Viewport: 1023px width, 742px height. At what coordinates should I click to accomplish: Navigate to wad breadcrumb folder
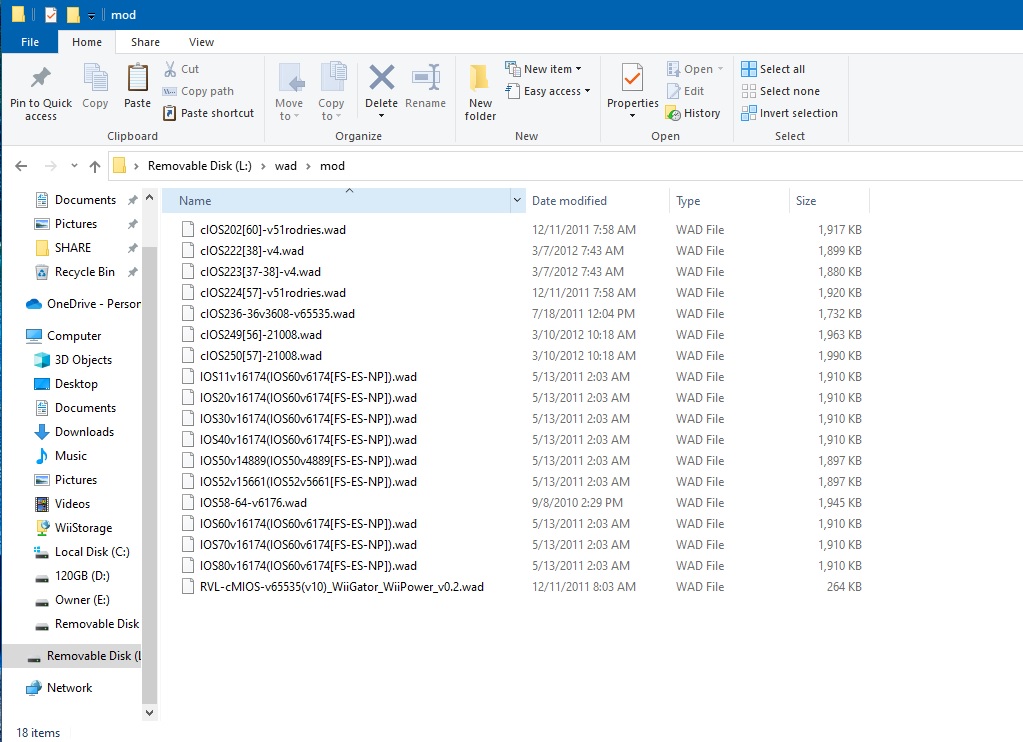tap(286, 166)
